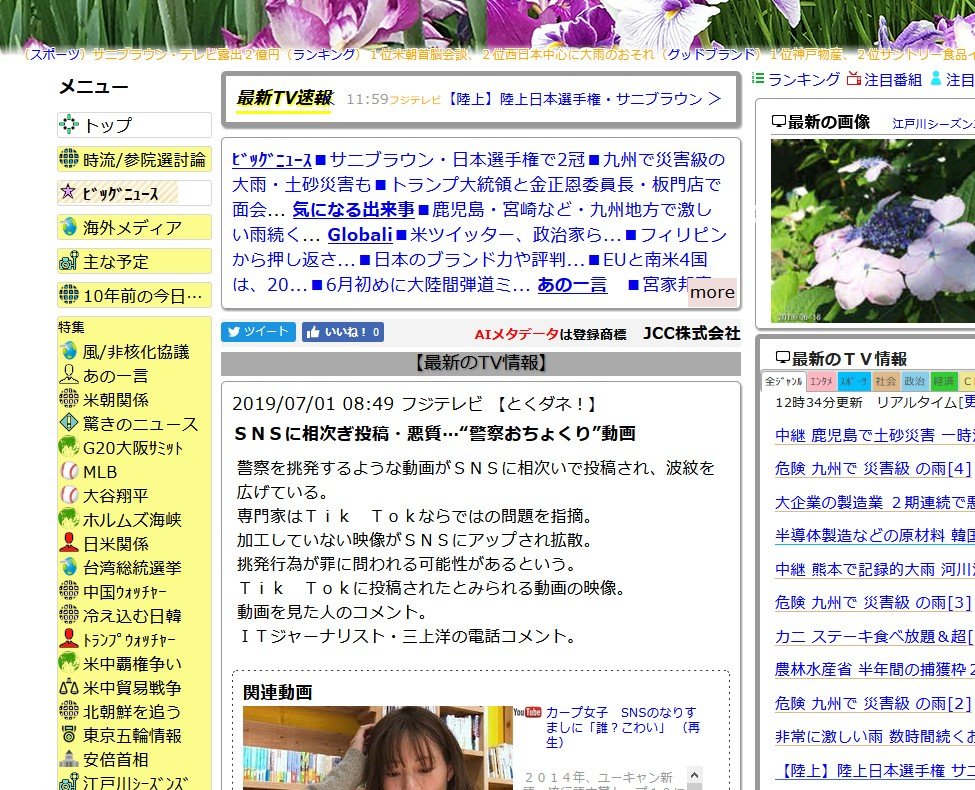Image resolution: width=975 pixels, height=790 pixels.
Task: Switch to the エンタメ tab
Action: pyautogui.click(x=821, y=381)
